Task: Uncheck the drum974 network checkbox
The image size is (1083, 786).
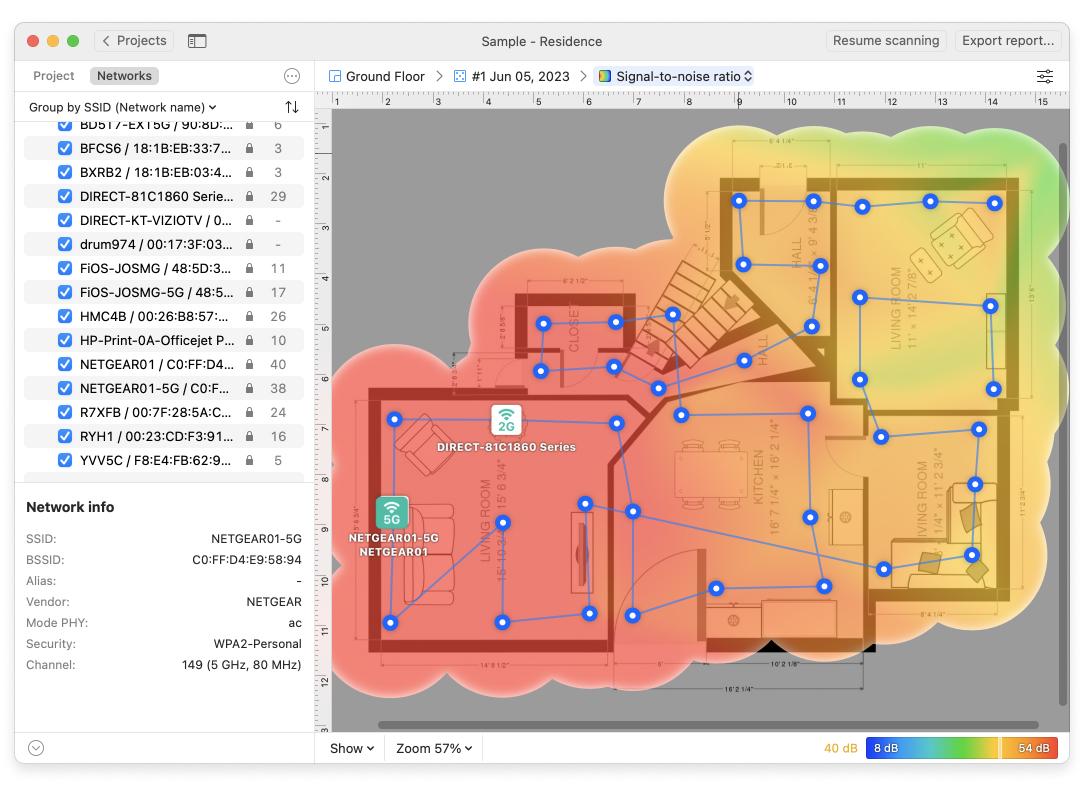Action: point(65,245)
